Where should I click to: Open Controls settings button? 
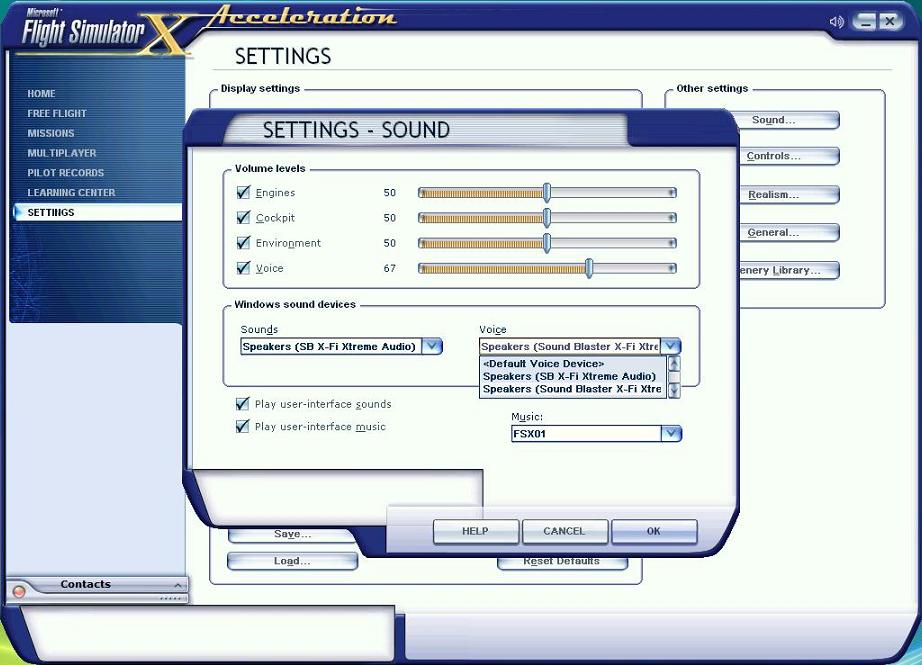pos(788,156)
